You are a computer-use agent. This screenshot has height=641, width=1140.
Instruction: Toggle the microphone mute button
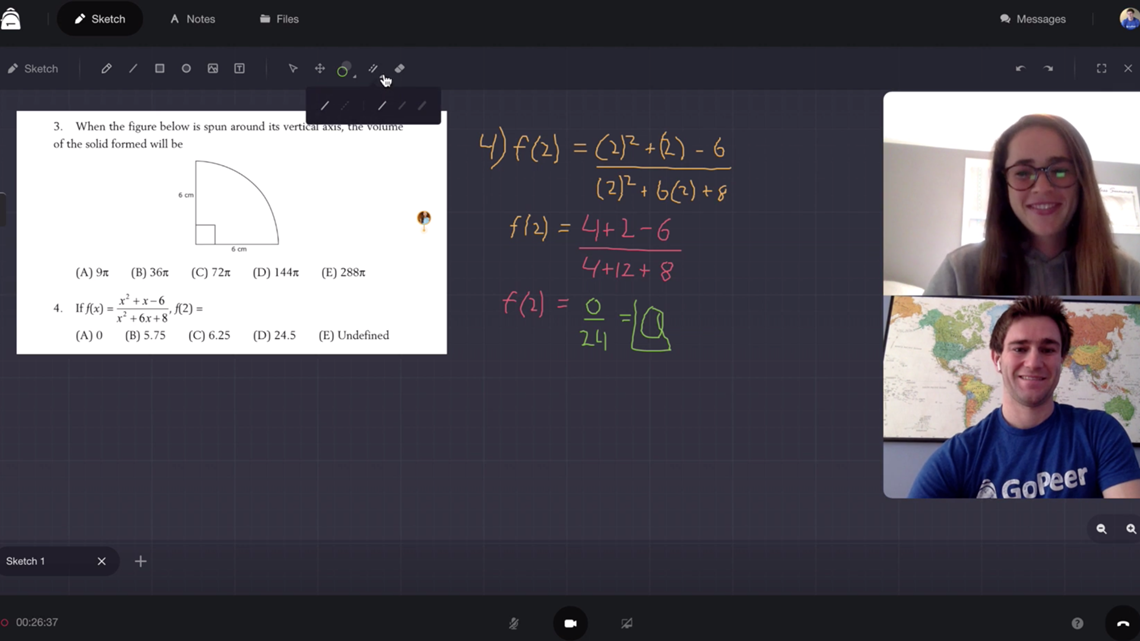(x=514, y=623)
